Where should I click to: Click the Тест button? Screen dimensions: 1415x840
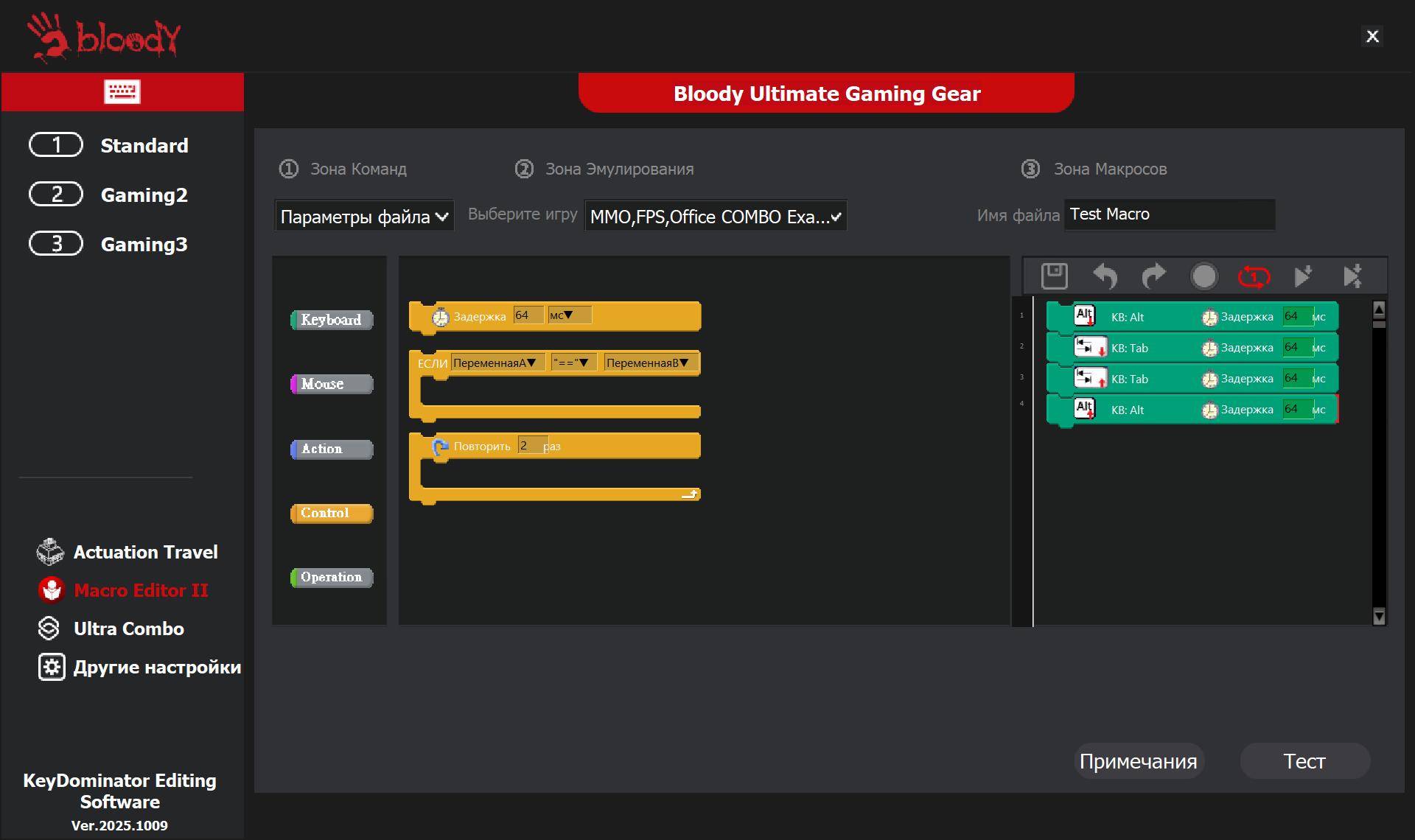[x=1304, y=761]
